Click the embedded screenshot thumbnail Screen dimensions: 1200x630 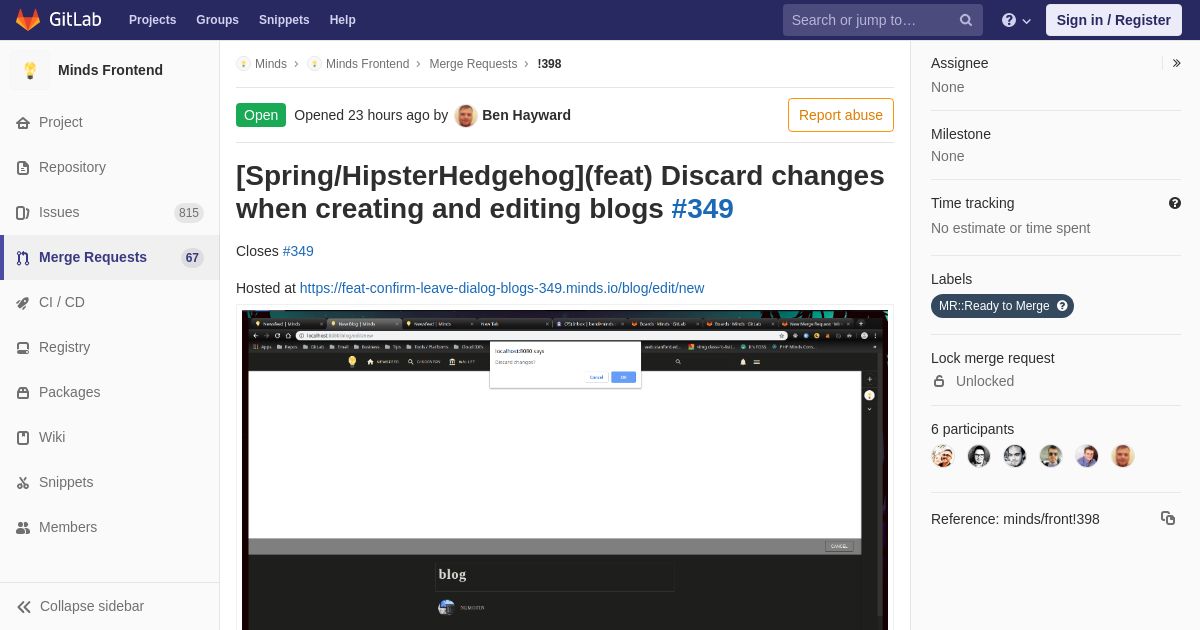pos(565,469)
